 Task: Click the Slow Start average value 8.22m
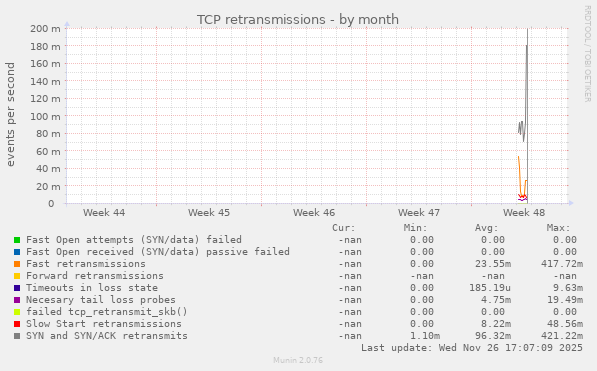[496, 324]
